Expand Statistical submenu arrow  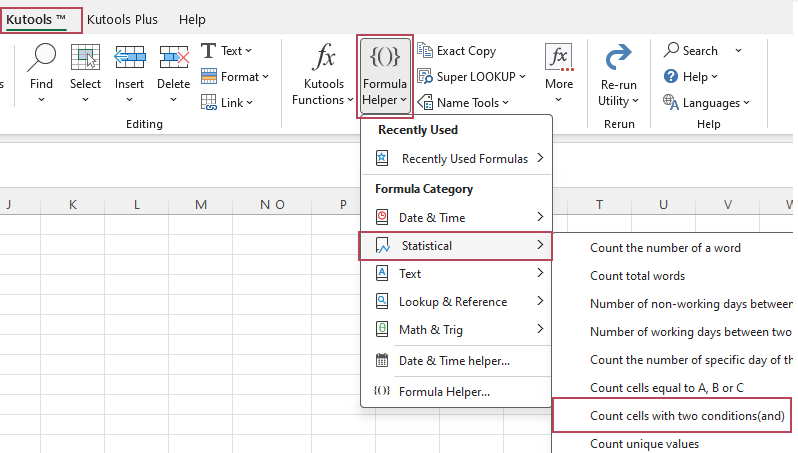pyautogui.click(x=540, y=245)
